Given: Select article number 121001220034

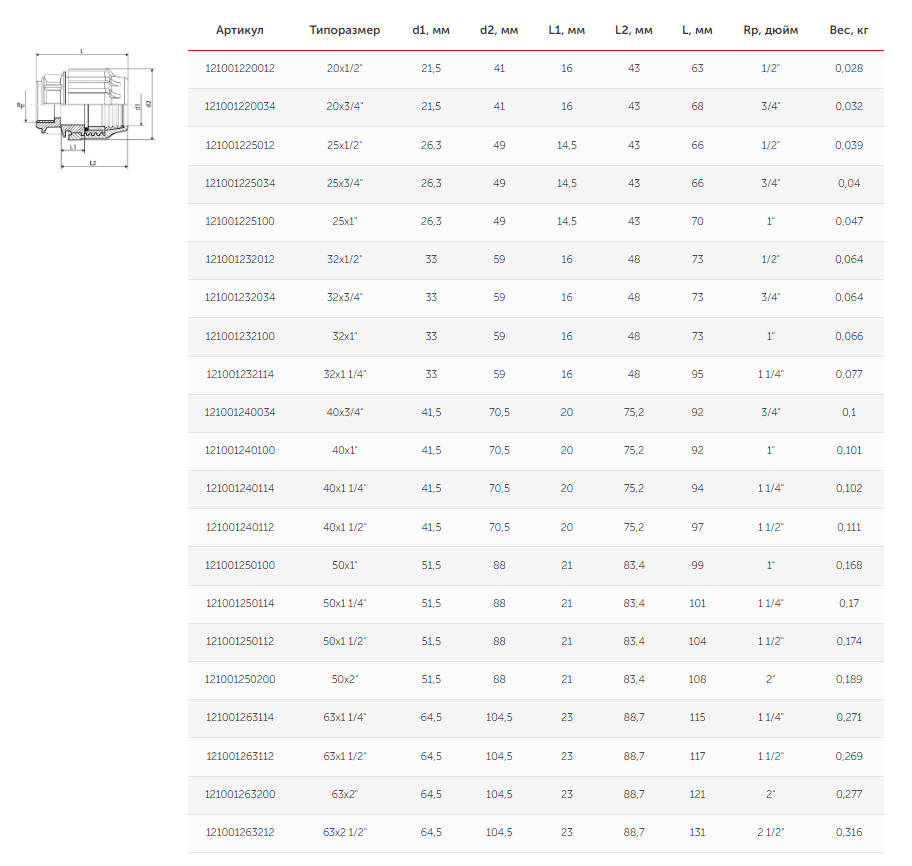Looking at the screenshot, I should (x=240, y=106).
